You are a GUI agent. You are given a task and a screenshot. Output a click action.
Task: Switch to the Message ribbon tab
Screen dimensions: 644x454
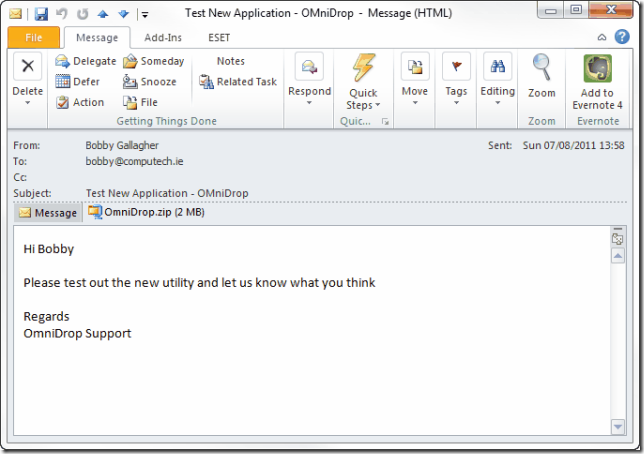point(97,37)
